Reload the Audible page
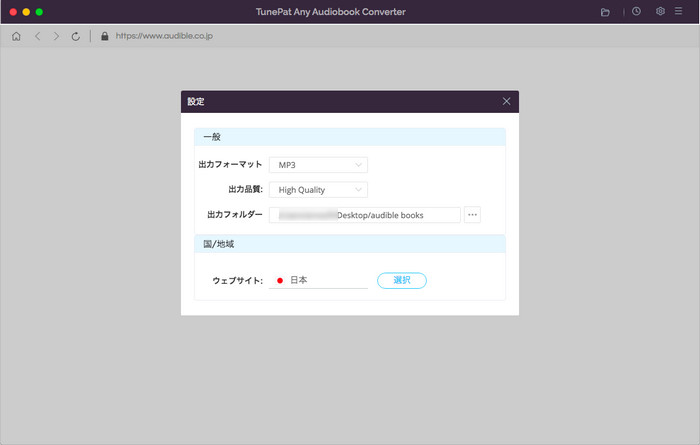The image size is (700, 445). point(76,36)
